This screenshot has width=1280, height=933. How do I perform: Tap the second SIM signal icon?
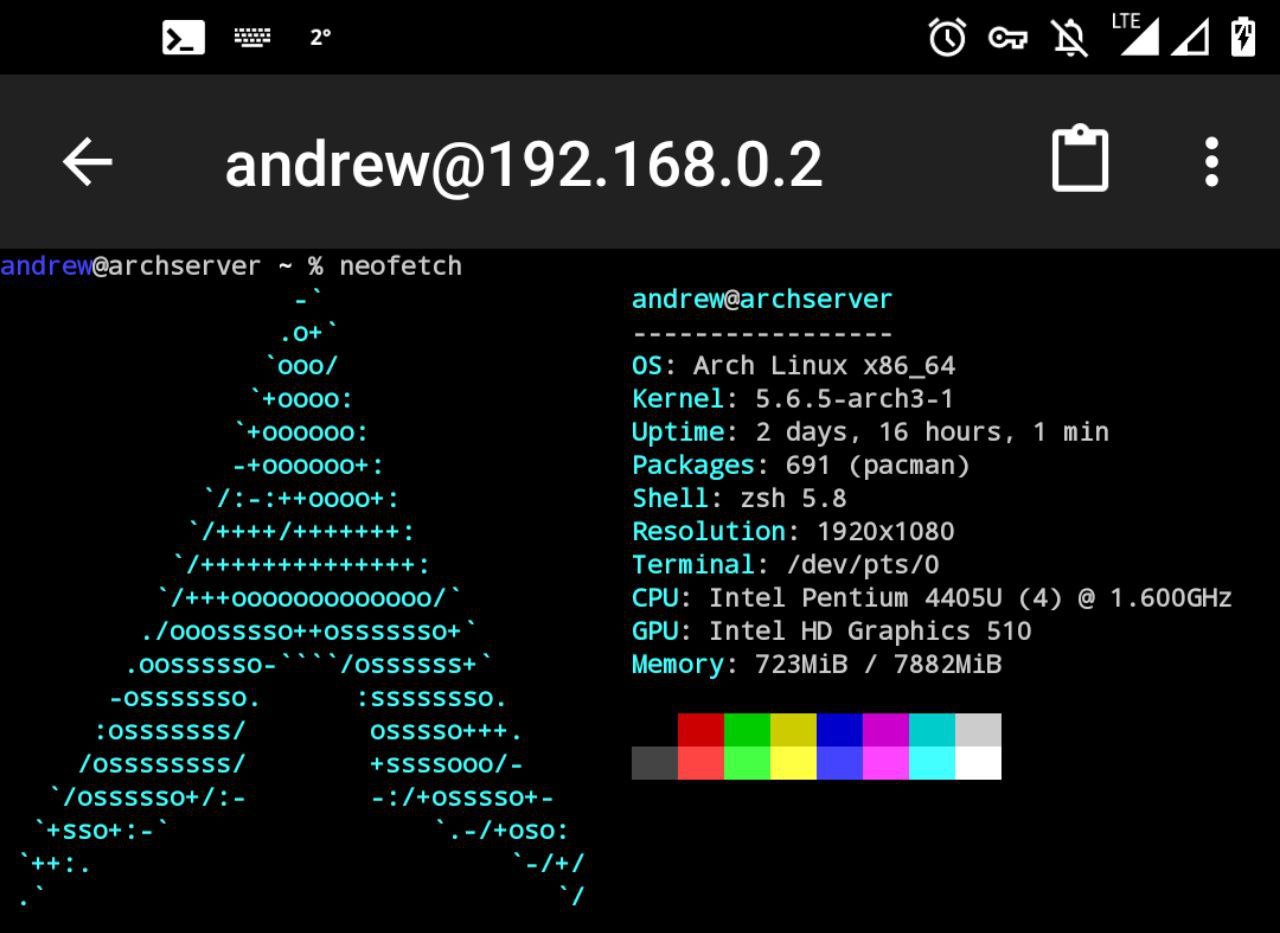[1190, 38]
